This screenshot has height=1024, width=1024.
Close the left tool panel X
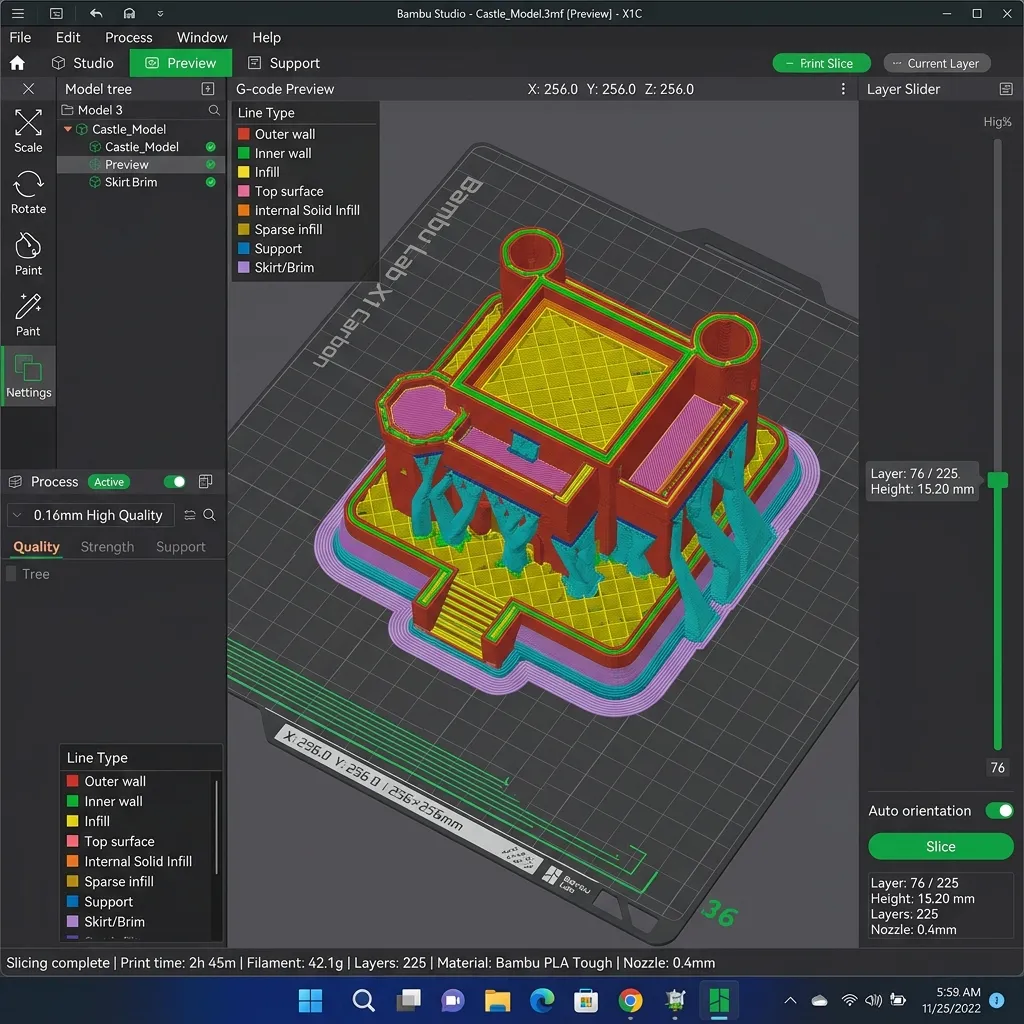click(29, 89)
